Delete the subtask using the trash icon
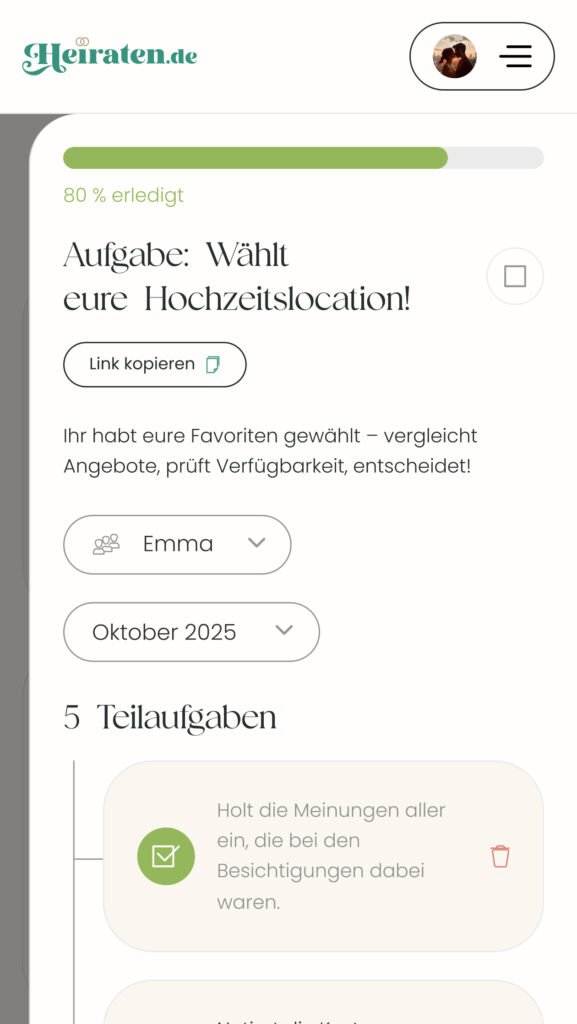 point(500,856)
